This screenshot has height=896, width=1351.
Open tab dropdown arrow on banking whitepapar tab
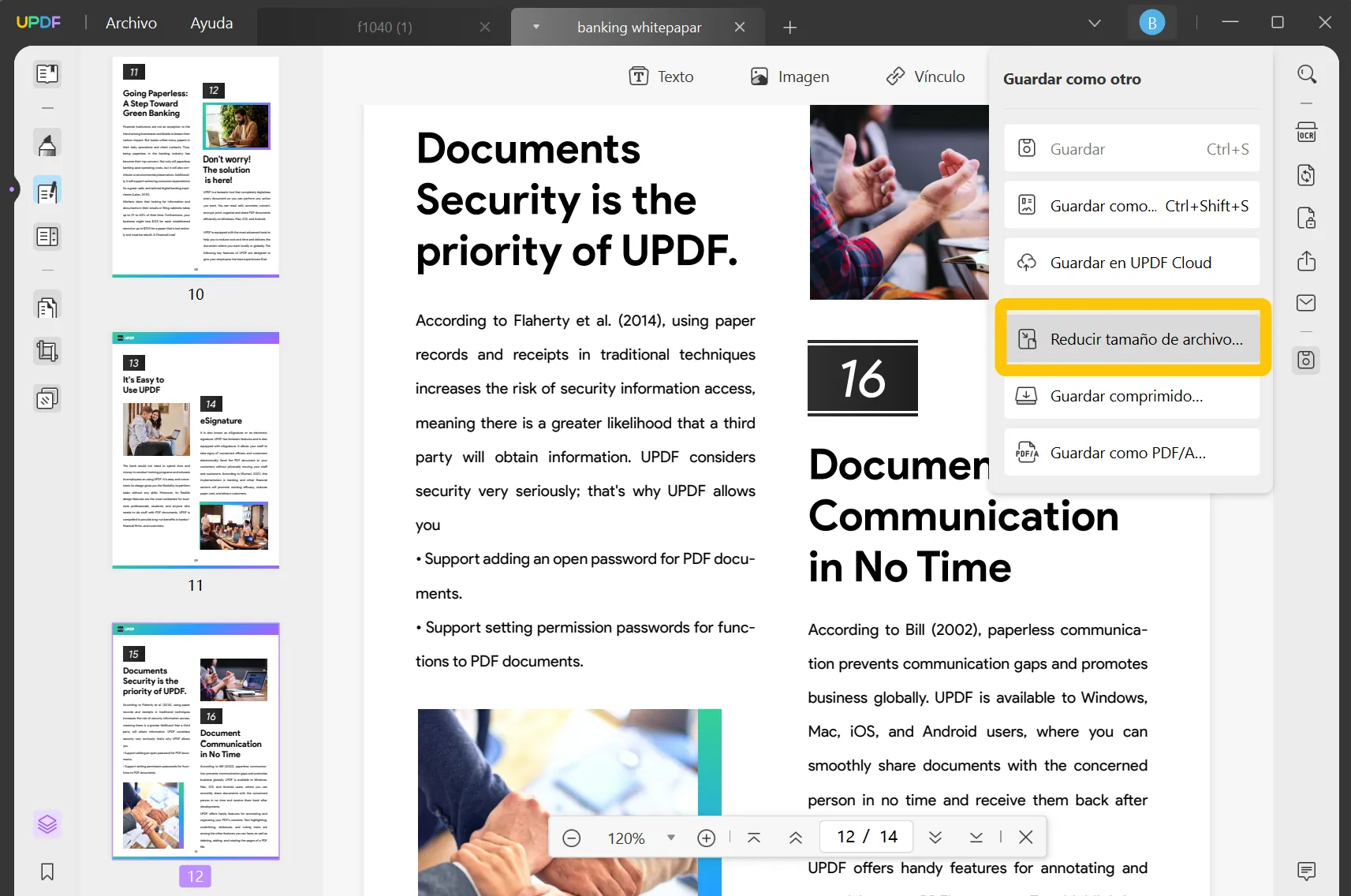(536, 27)
